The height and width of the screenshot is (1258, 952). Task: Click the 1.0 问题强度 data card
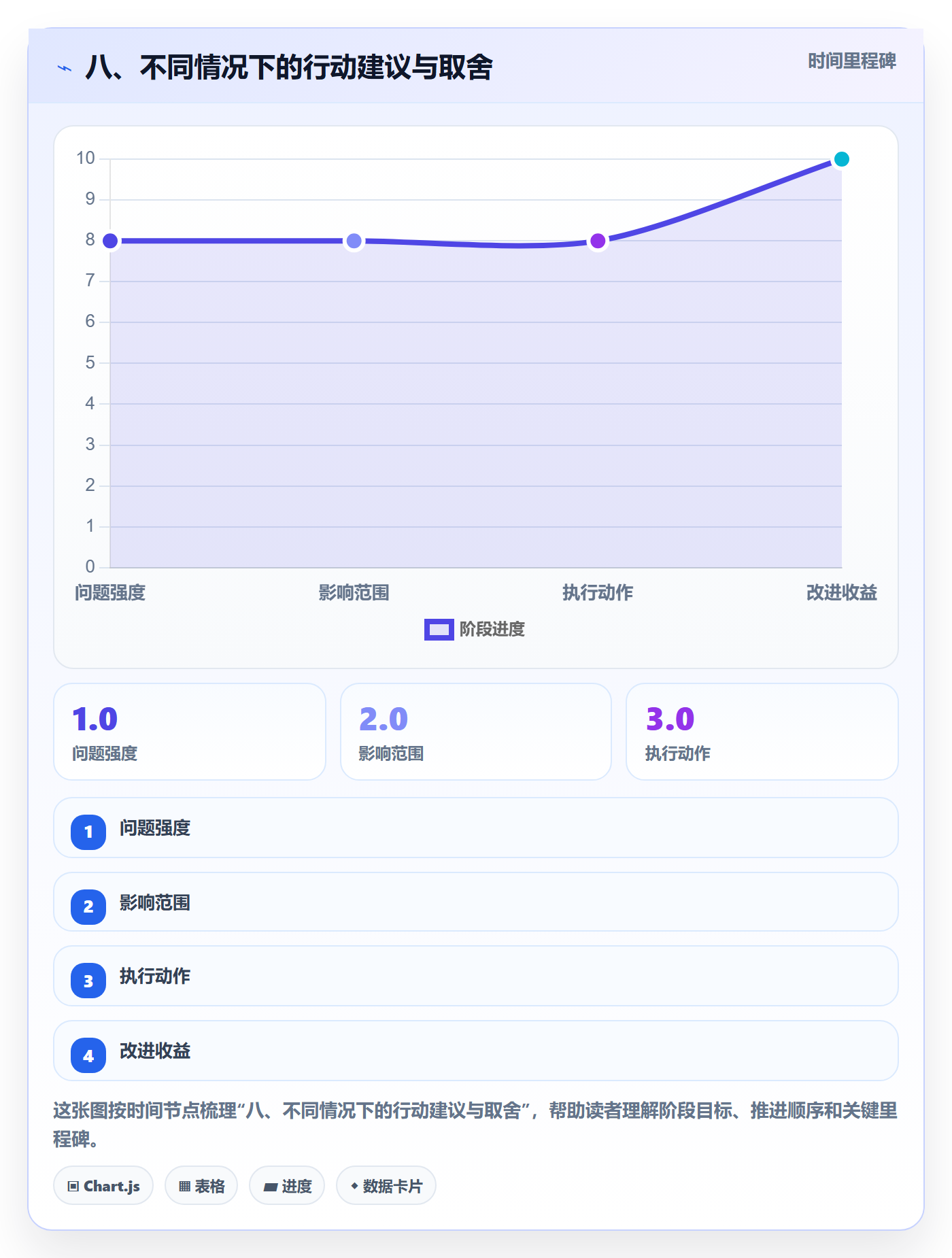[x=190, y=732]
